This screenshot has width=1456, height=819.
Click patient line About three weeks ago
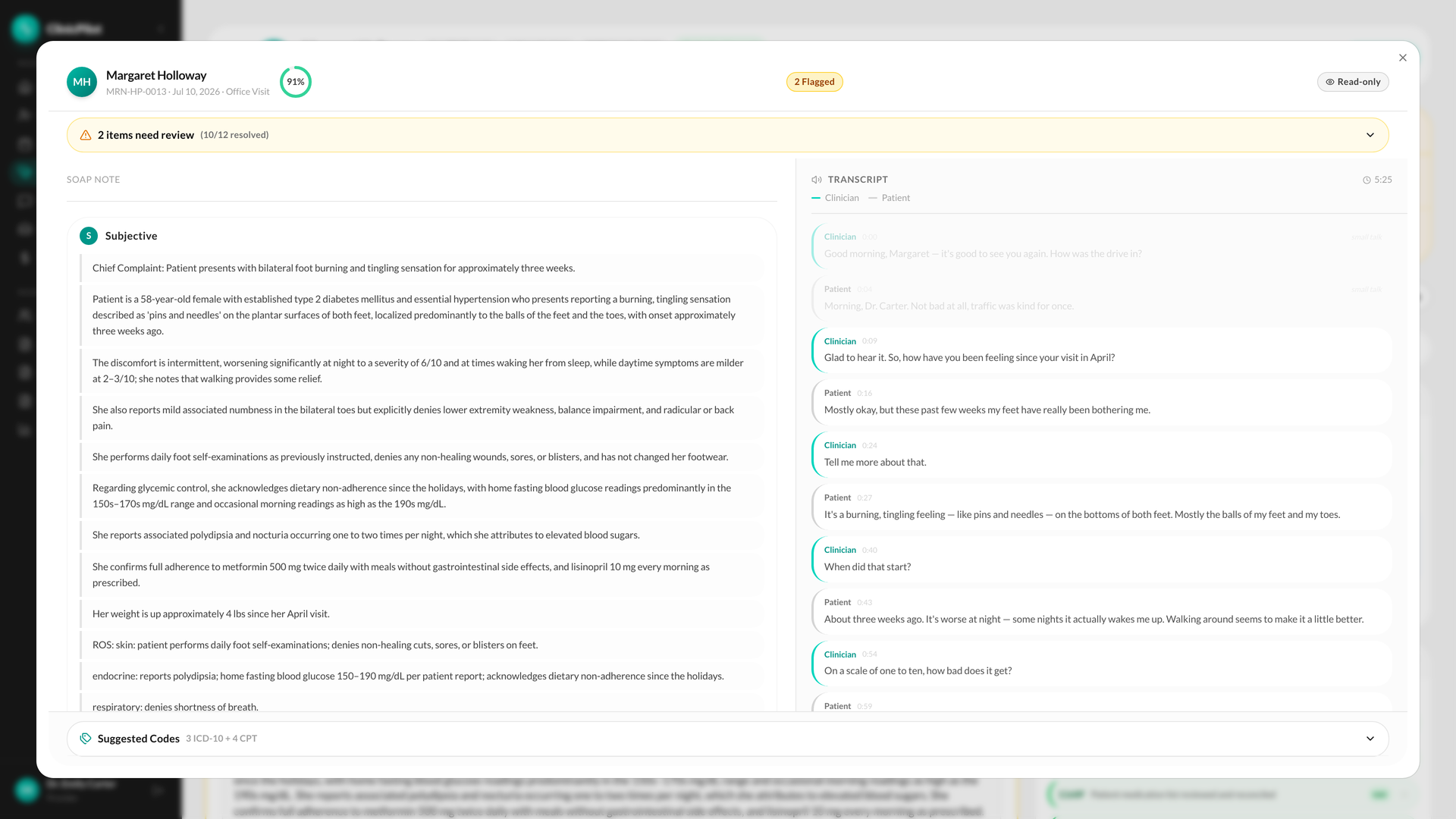(x=1101, y=611)
